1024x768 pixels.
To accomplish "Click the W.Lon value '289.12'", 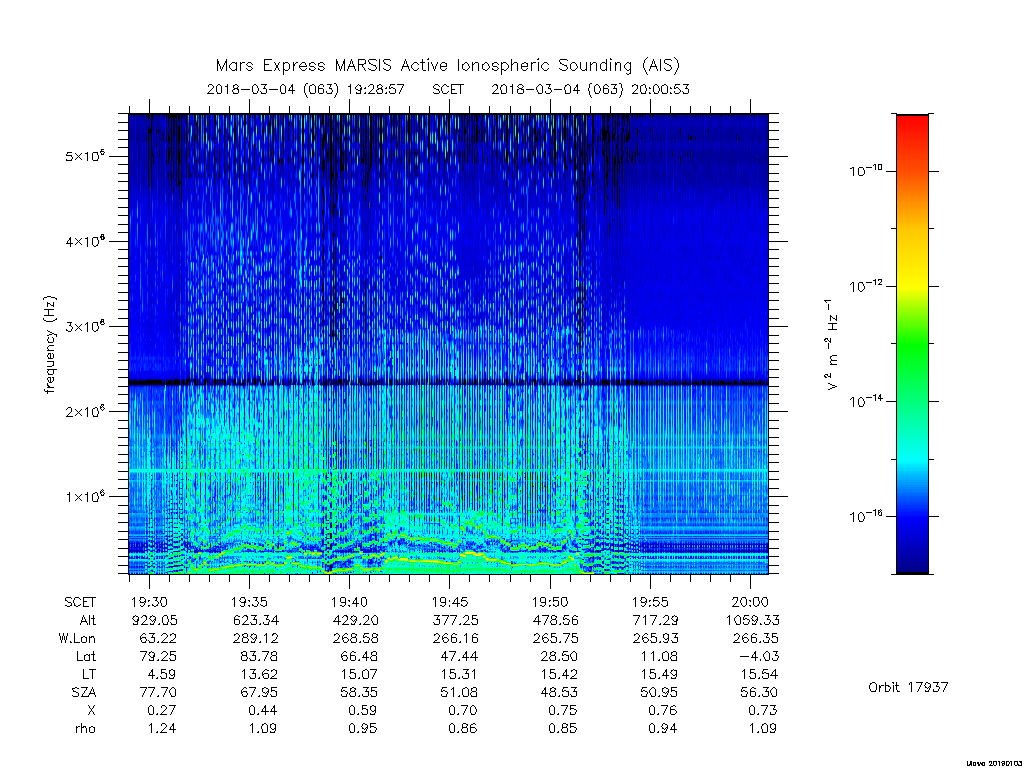I will pyautogui.click(x=255, y=638).
